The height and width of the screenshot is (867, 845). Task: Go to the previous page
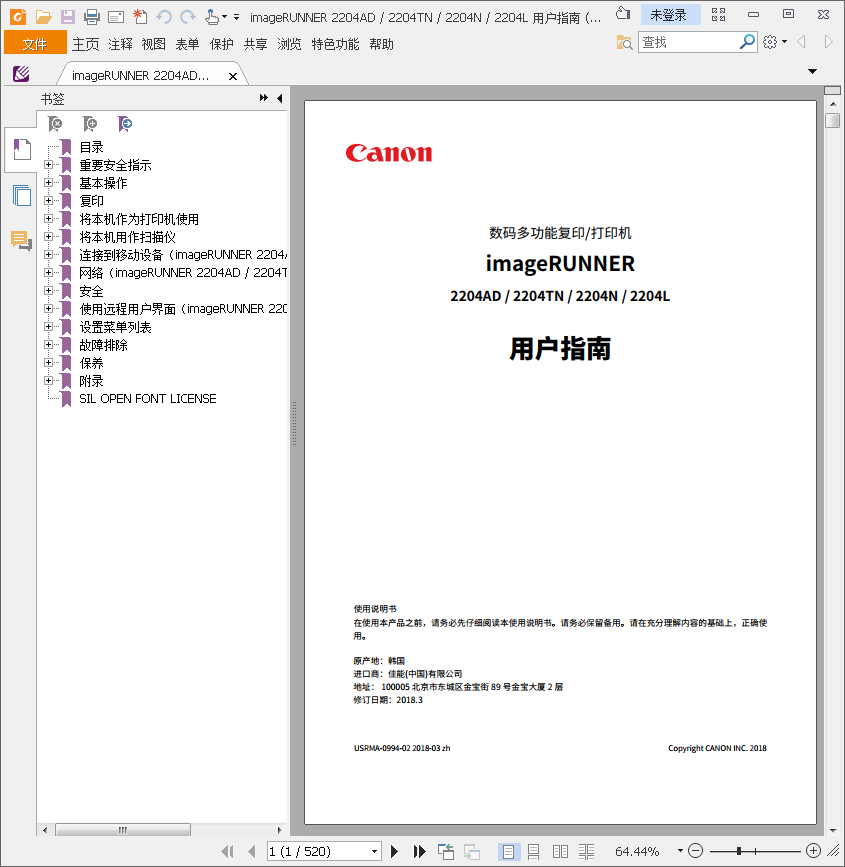coord(252,851)
